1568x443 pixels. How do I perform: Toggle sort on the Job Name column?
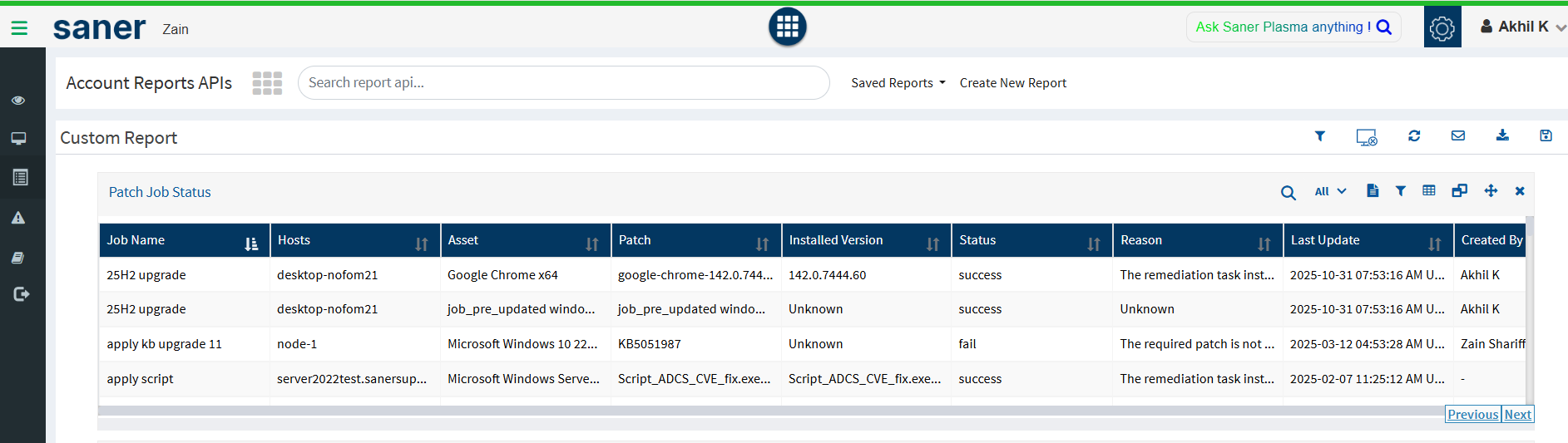pyautogui.click(x=250, y=244)
